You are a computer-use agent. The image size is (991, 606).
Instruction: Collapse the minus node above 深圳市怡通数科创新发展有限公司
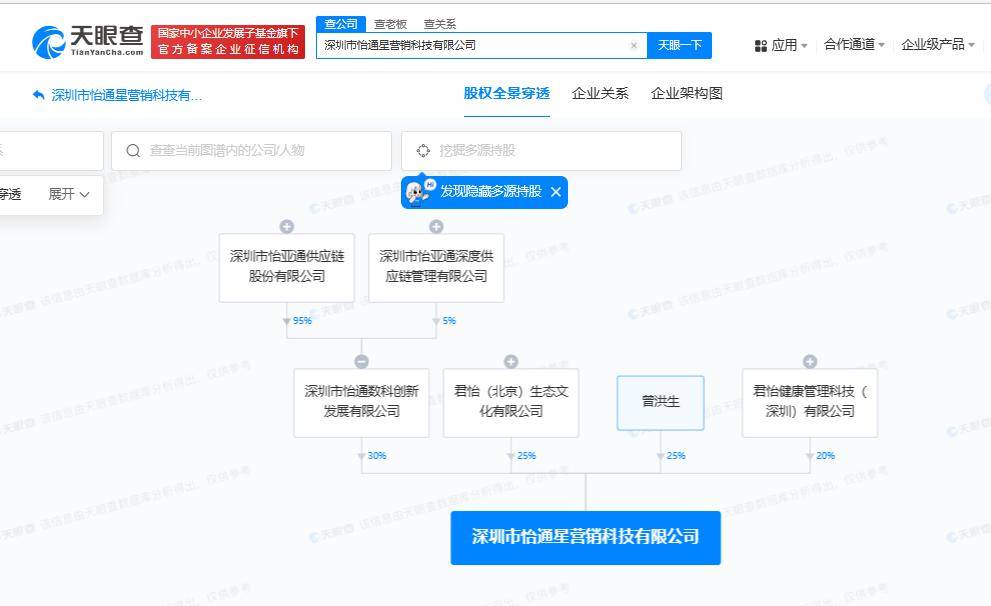[x=362, y=361]
